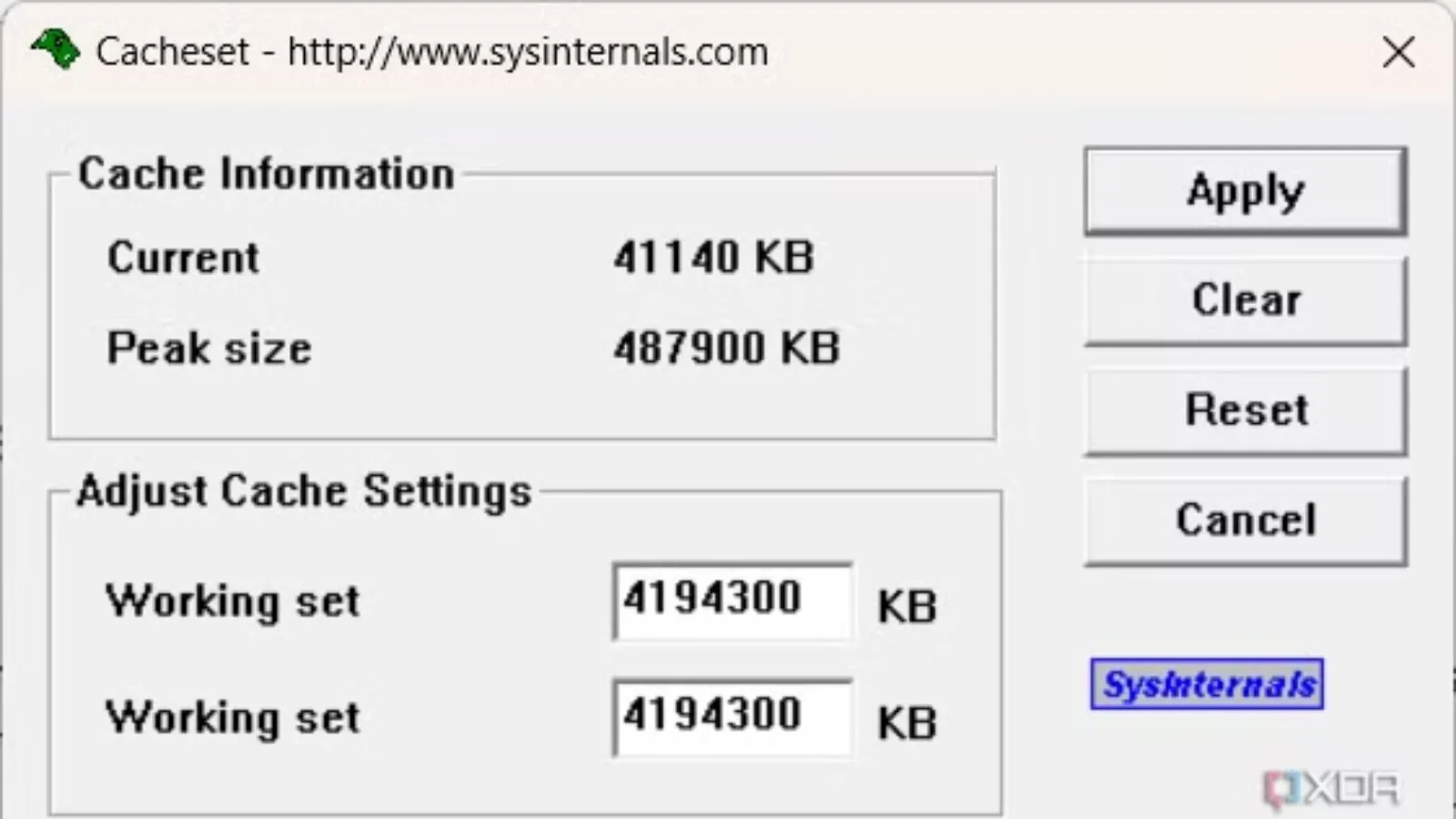Click the second Working set label
This screenshot has width=1456, height=819.
coord(233,718)
